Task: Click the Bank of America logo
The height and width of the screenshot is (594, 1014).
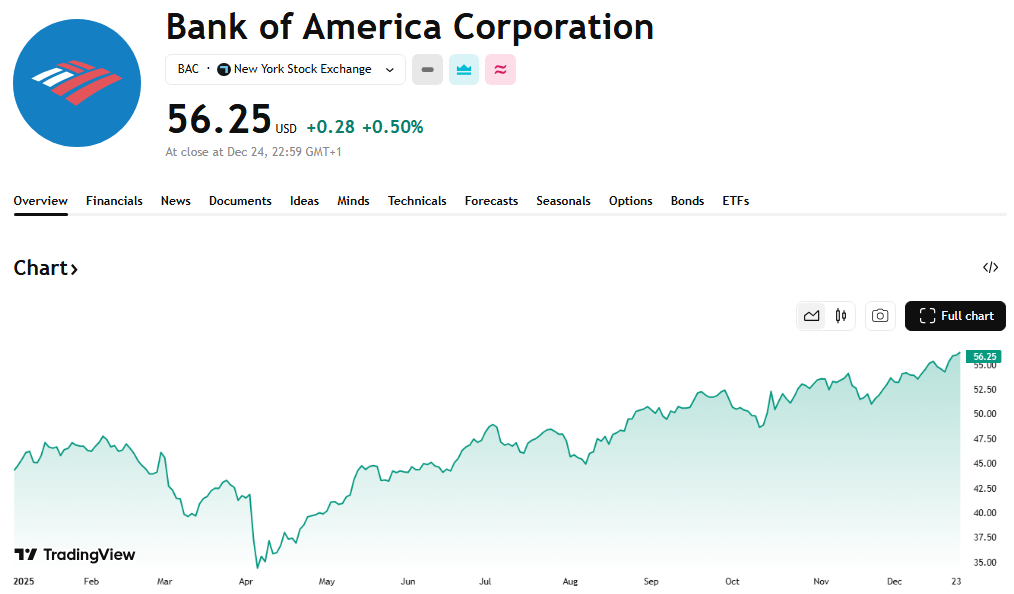Action: tap(77, 83)
